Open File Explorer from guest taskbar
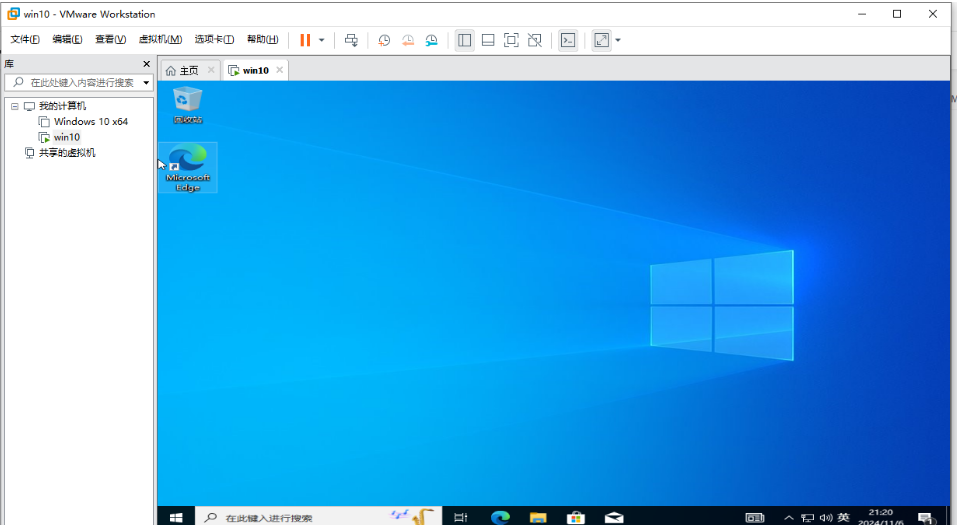The height and width of the screenshot is (525, 957). click(x=538, y=517)
